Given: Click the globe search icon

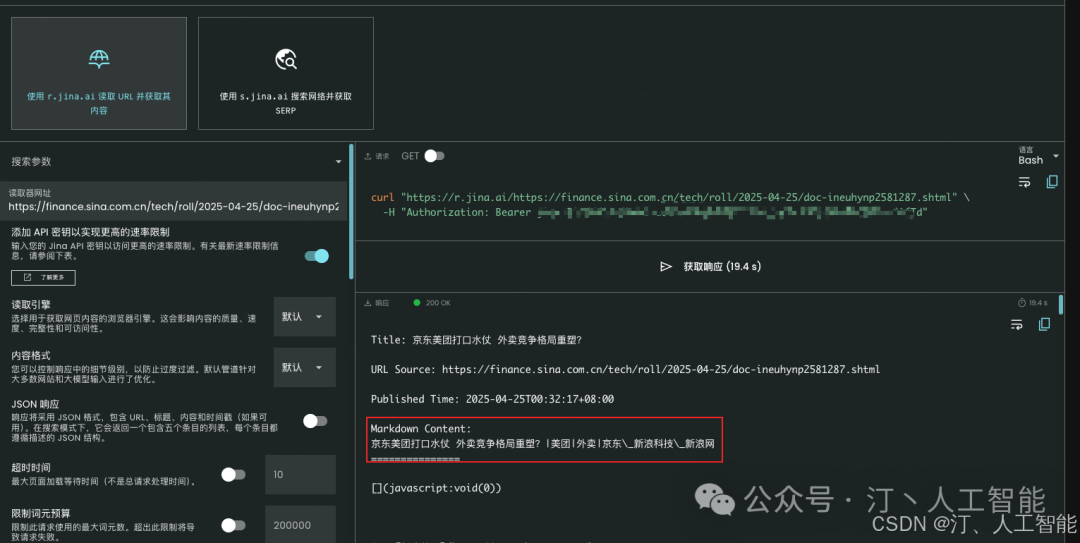Looking at the screenshot, I should coord(286,60).
